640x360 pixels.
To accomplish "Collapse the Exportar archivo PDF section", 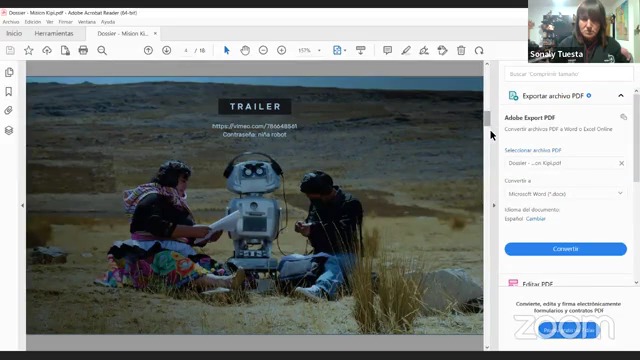I will [x=621, y=96].
